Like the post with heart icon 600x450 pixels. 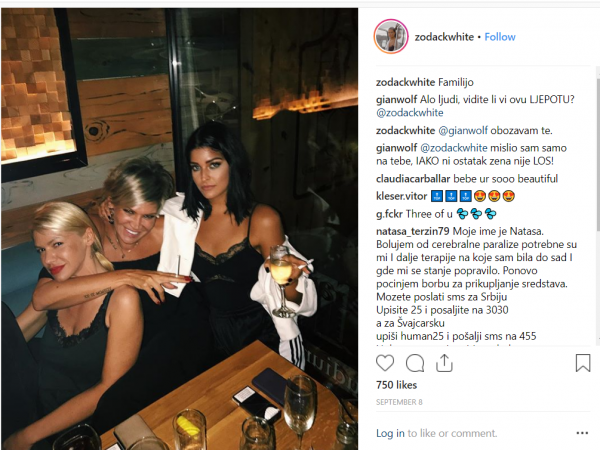(385, 363)
